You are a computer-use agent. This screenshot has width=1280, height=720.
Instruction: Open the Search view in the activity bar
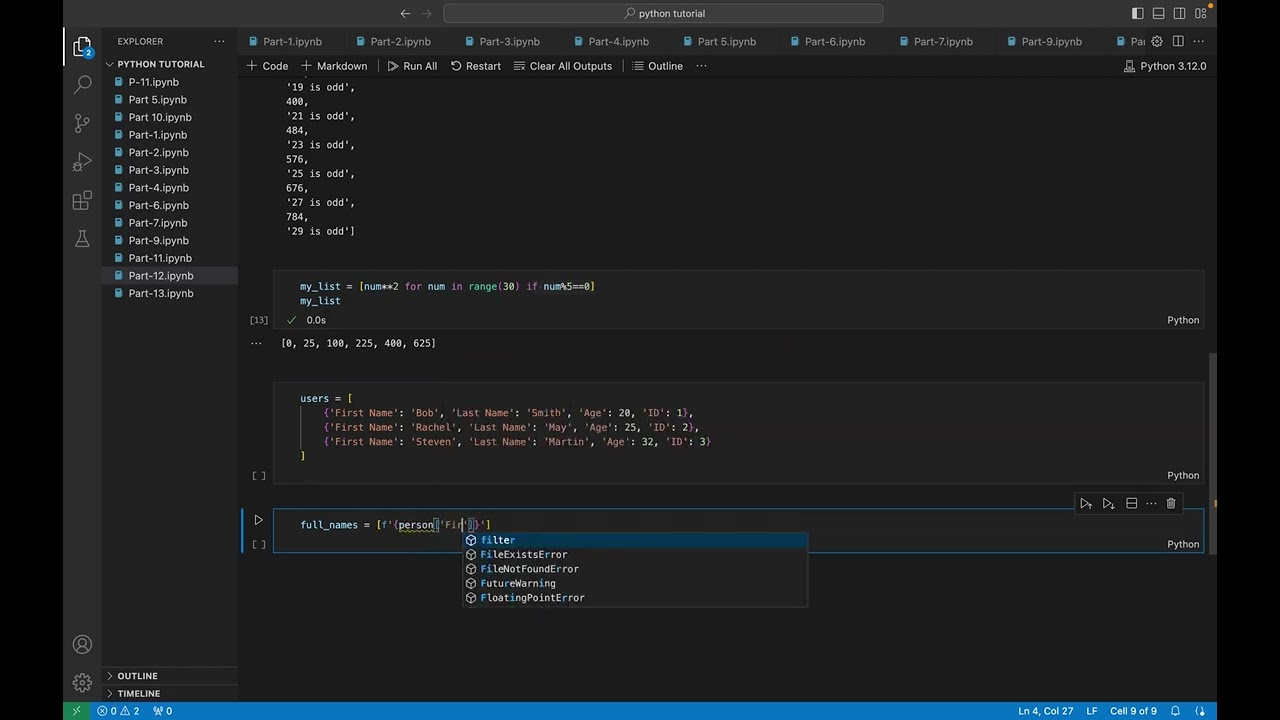pos(82,85)
